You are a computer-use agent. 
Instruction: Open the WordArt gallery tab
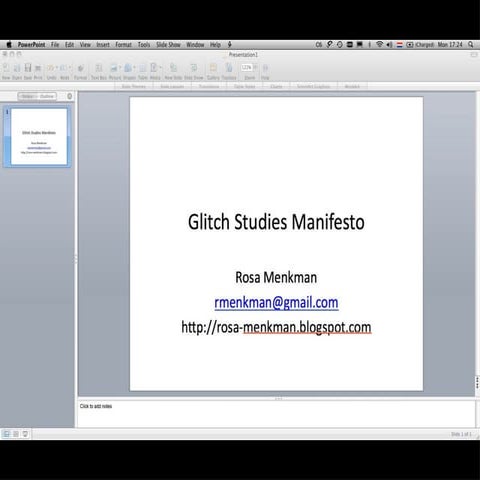pyautogui.click(x=352, y=87)
